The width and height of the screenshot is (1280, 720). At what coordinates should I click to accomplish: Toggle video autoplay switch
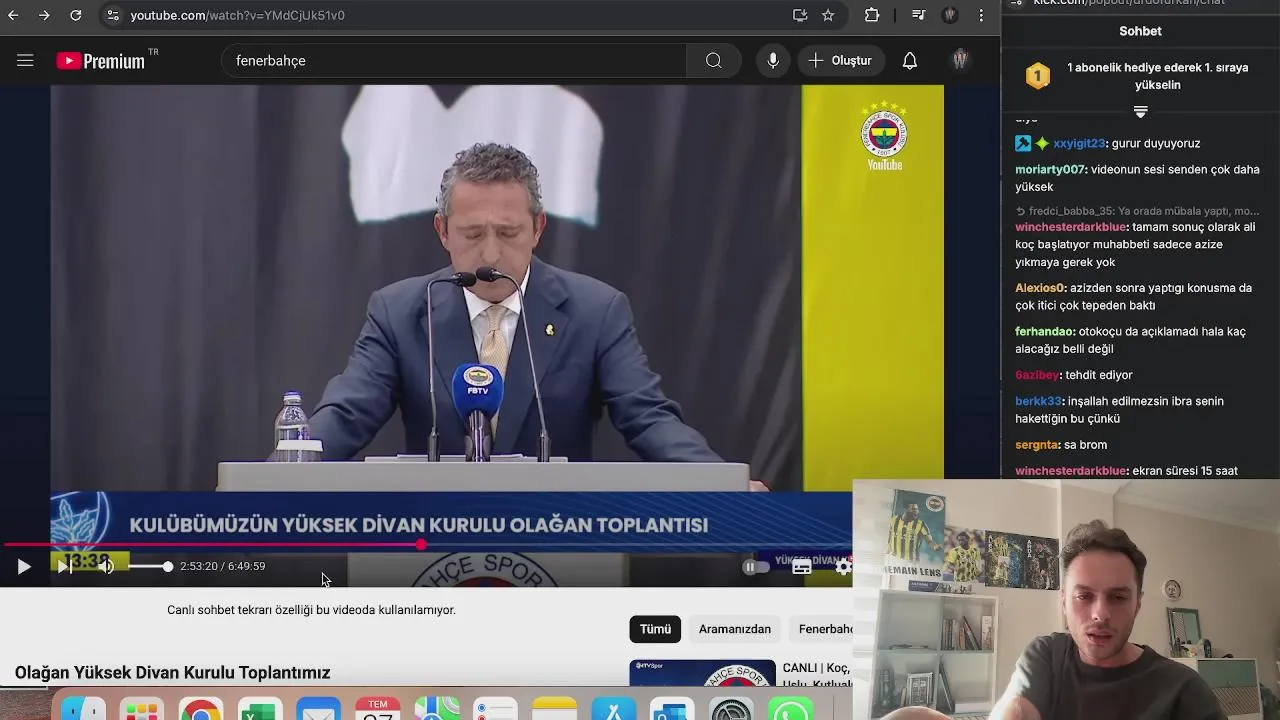click(756, 567)
